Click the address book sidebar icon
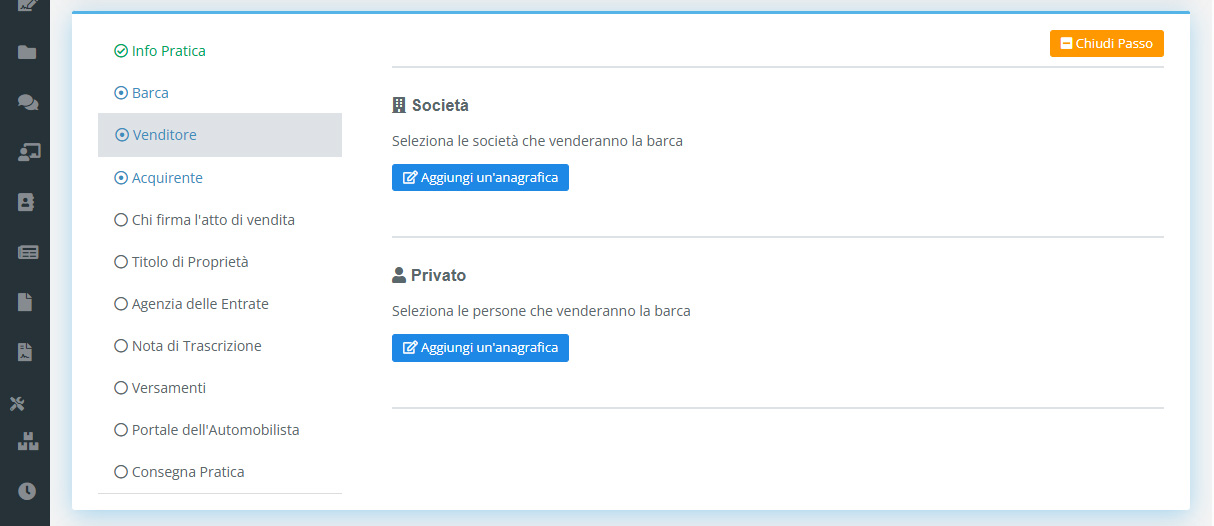 click(x=27, y=202)
